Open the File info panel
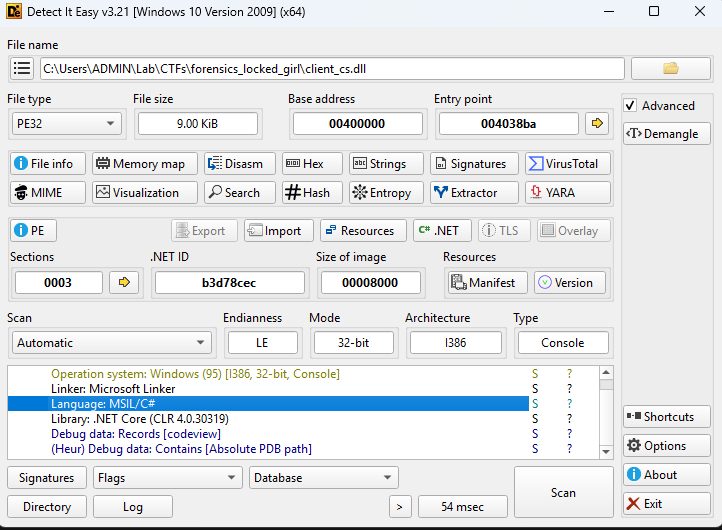This screenshot has width=722, height=530. (x=48, y=163)
